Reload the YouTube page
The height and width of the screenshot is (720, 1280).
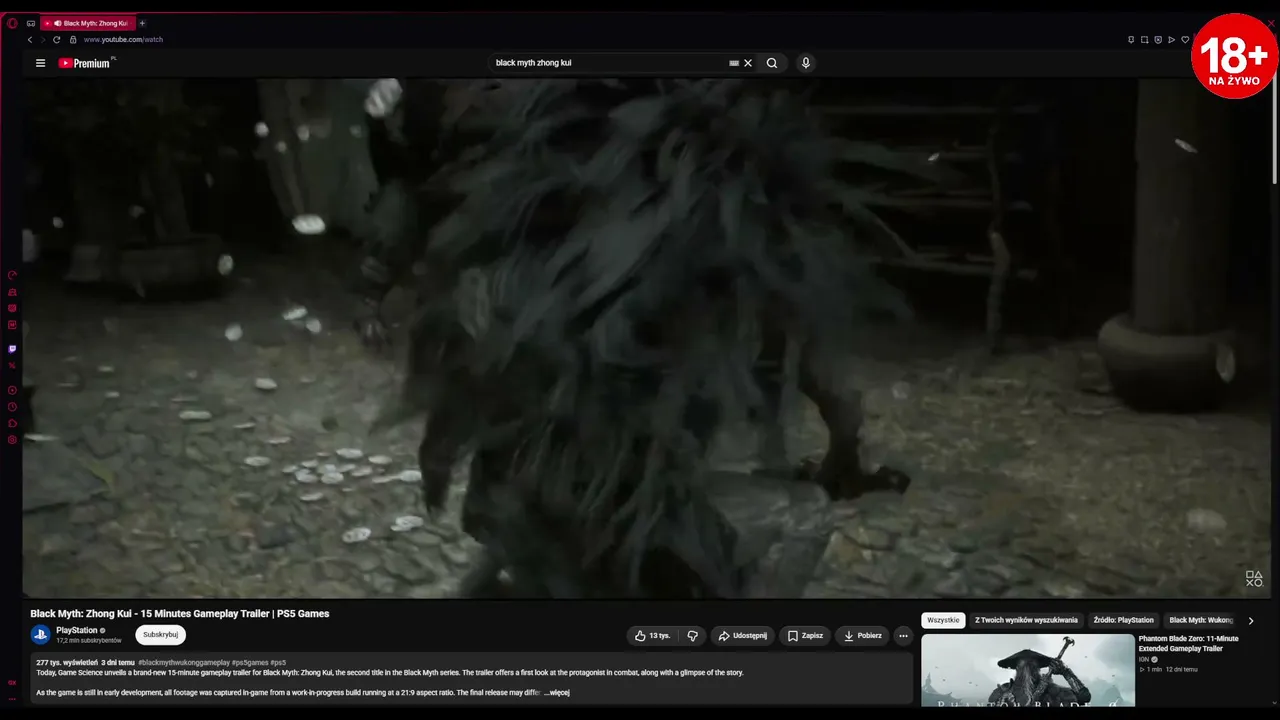(x=56, y=40)
